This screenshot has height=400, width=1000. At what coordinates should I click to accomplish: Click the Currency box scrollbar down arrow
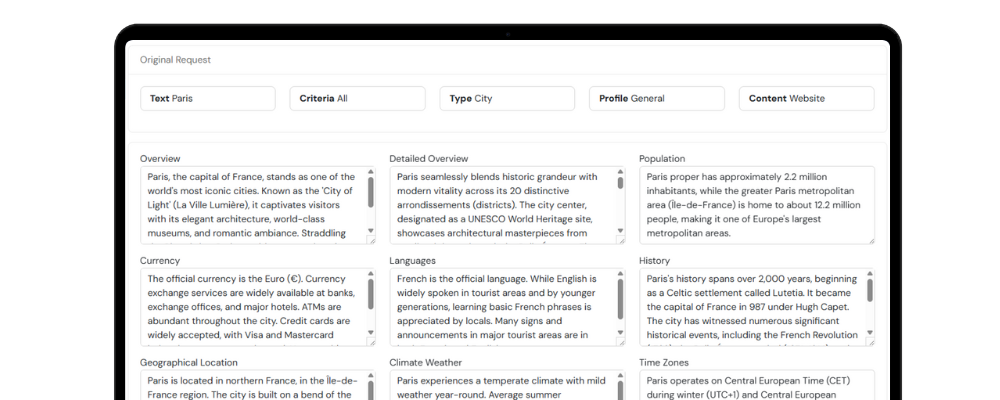pyautogui.click(x=371, y=332)
